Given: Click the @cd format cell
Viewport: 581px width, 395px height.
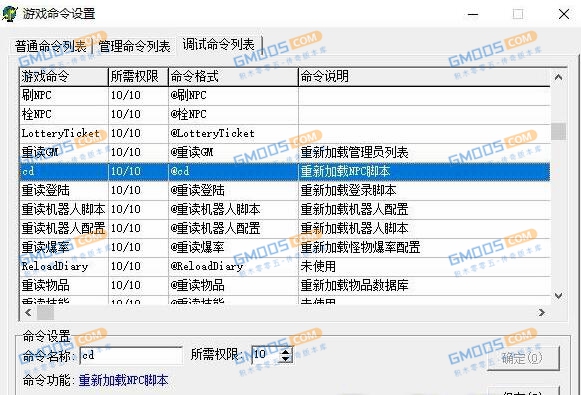Looking at the screenshot, I should [233, 172].
